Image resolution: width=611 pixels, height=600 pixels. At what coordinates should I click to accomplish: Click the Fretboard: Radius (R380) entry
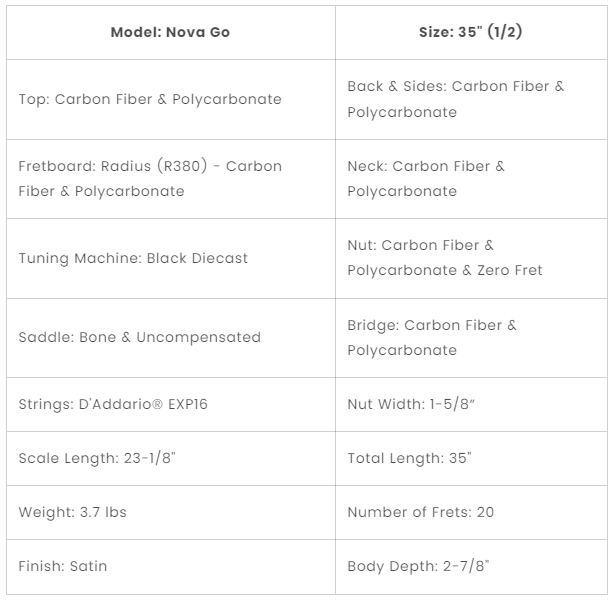pos(150,179)
